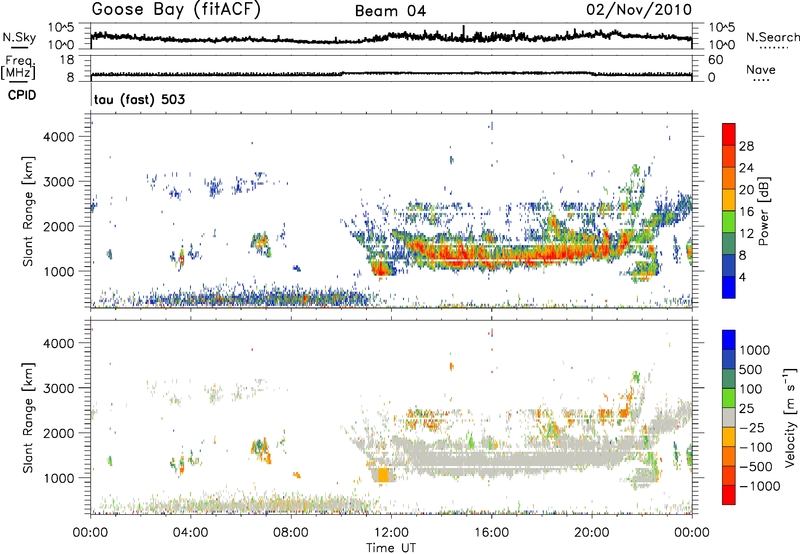800x554 pixels.
Task: Click the '20:00' time axis tick label
Action: [x=592, y=533]
